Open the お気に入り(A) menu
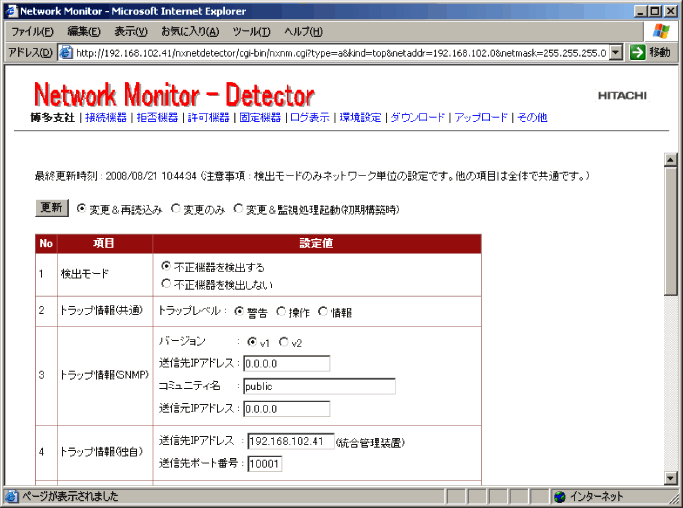The image size is (683, 508). (x=190, y=31)
